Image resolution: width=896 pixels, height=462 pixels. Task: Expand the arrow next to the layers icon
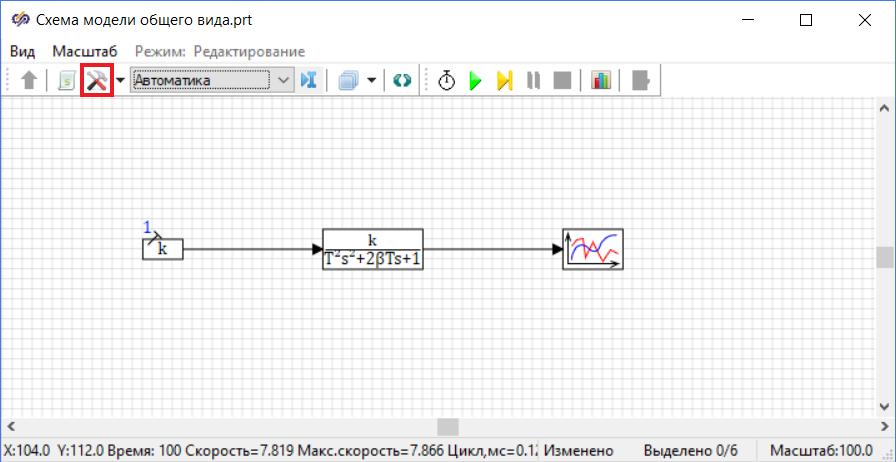click(372, 80)
